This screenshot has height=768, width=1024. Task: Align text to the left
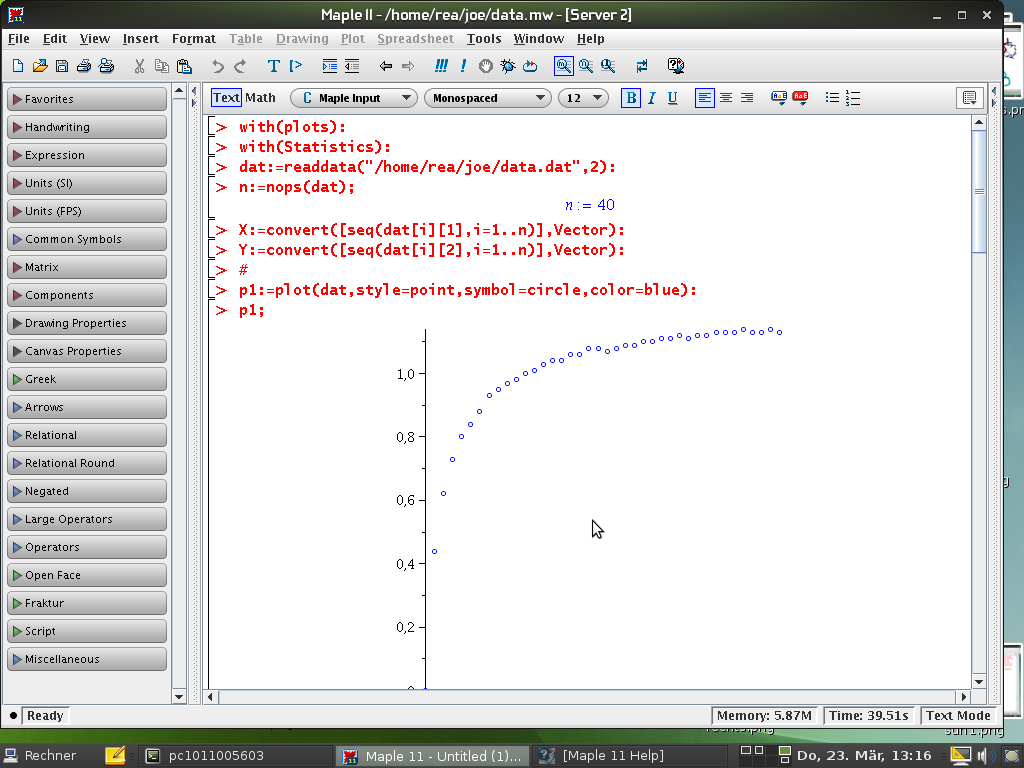click(x=705, y=98)
